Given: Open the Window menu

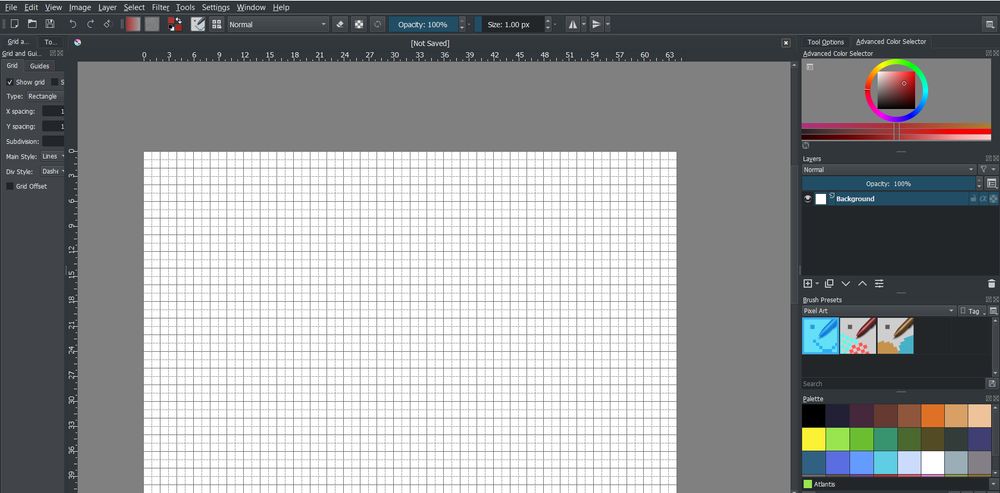Looking at the screenshot, I should click(251, 7).
